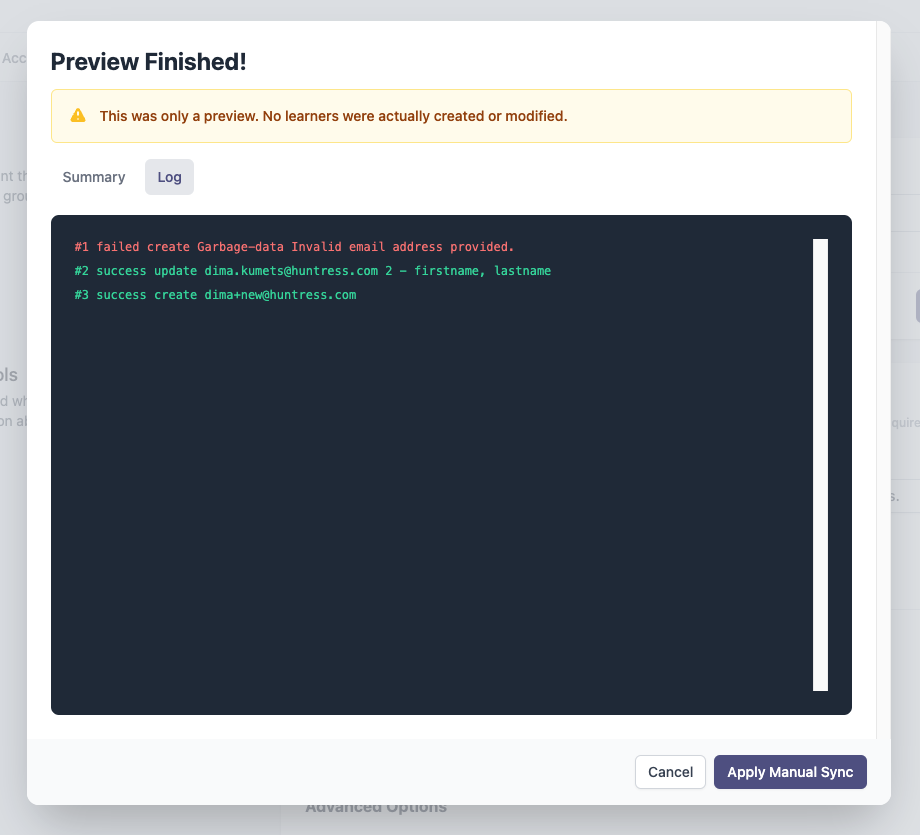920x835 pixels.
Task: Click the Garbage-data text in log
Action: pos(241,247)
